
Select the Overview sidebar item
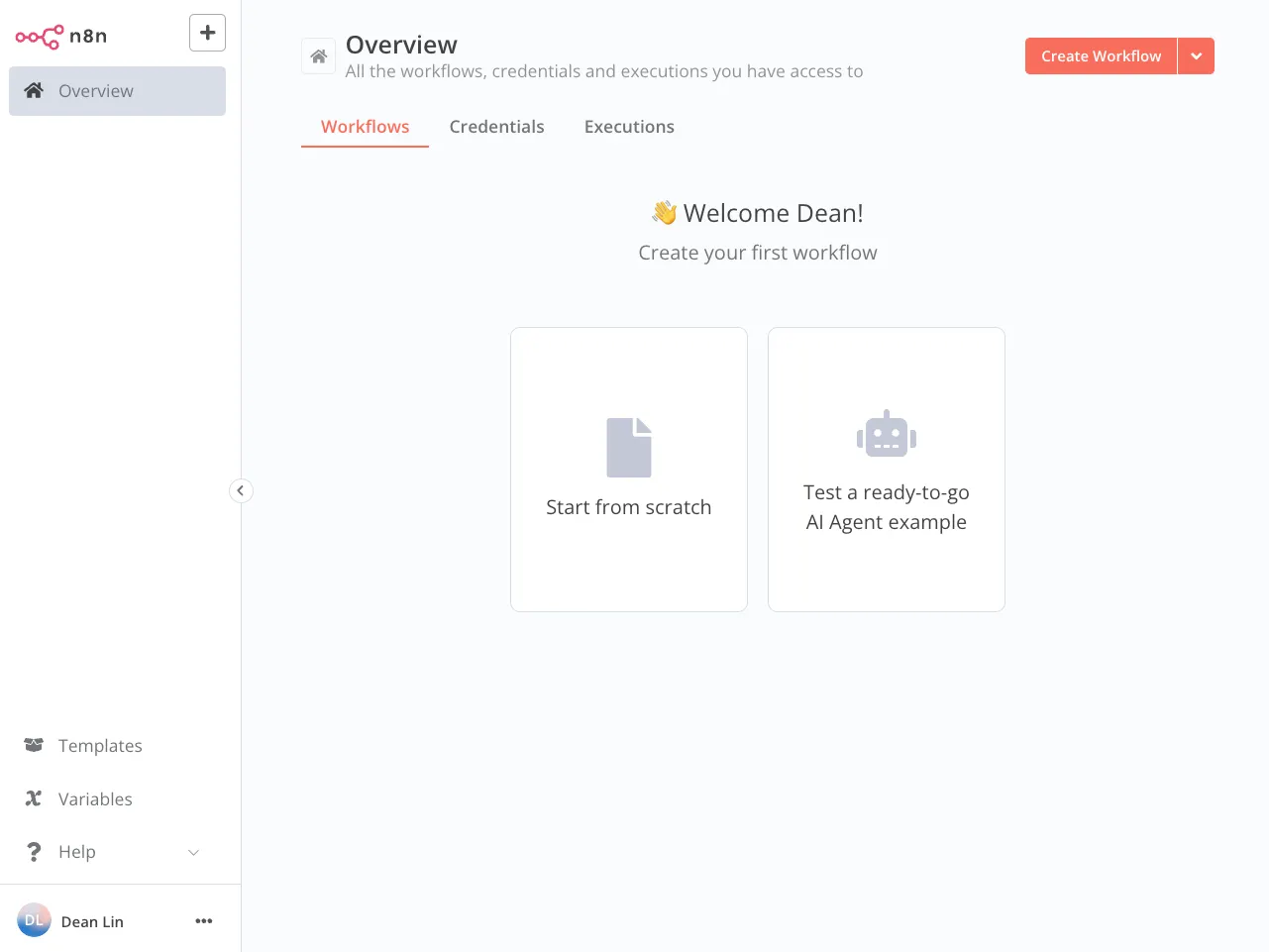point(117,91)
